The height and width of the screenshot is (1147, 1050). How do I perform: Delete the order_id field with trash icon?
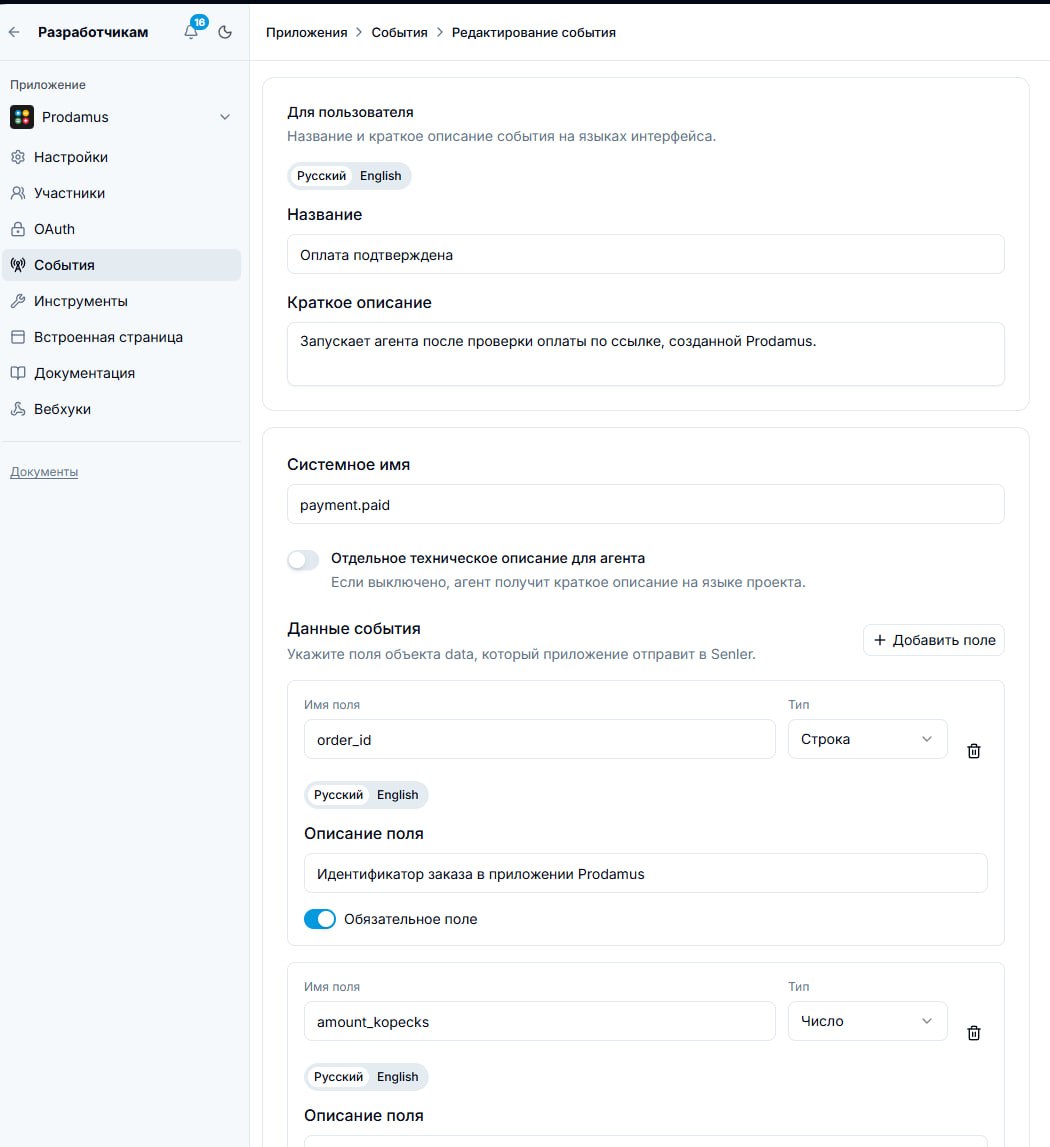[974, 751]
